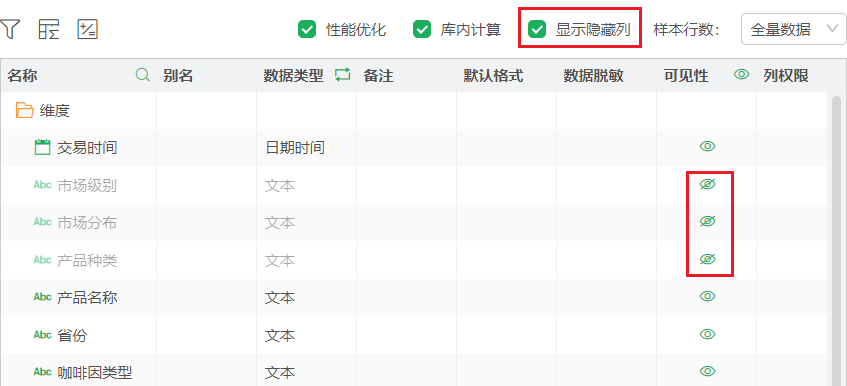Click the Abc icon of 省份
Screen dimensions: 847x386
point(42,335)
